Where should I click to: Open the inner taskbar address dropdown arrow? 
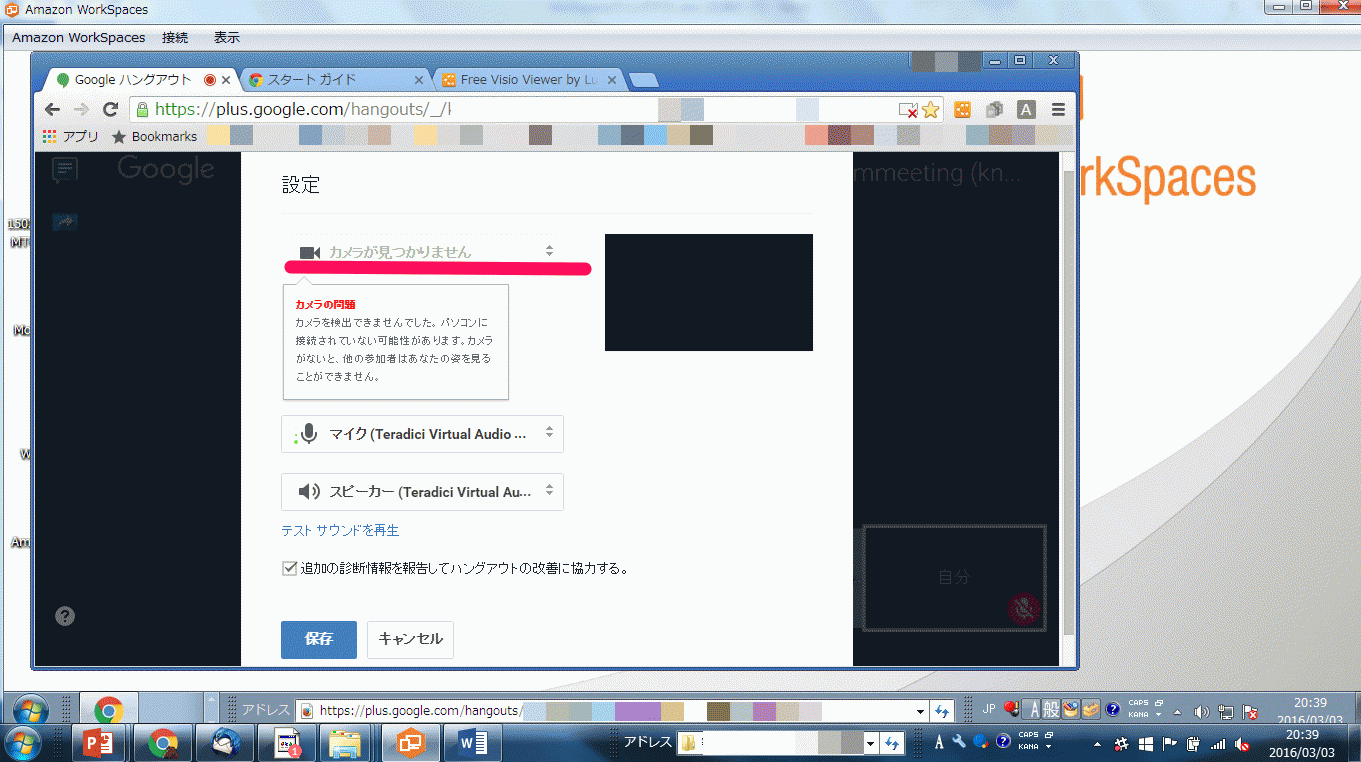click(920, 711)
